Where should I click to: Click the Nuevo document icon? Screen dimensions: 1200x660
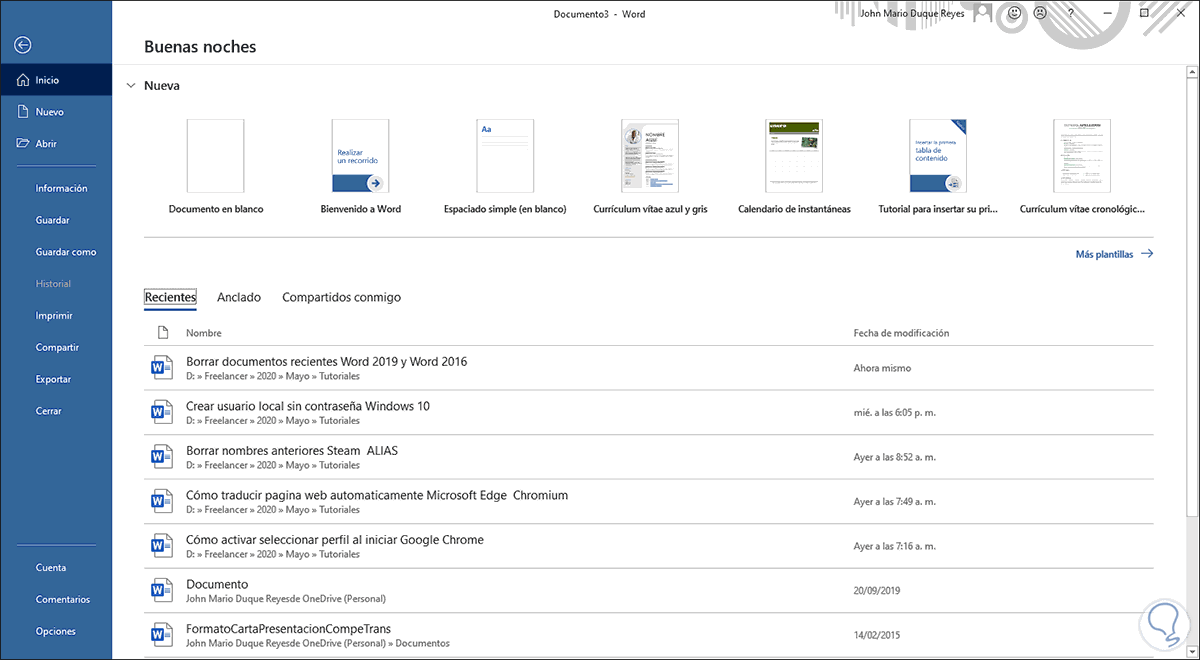(23, 112)
